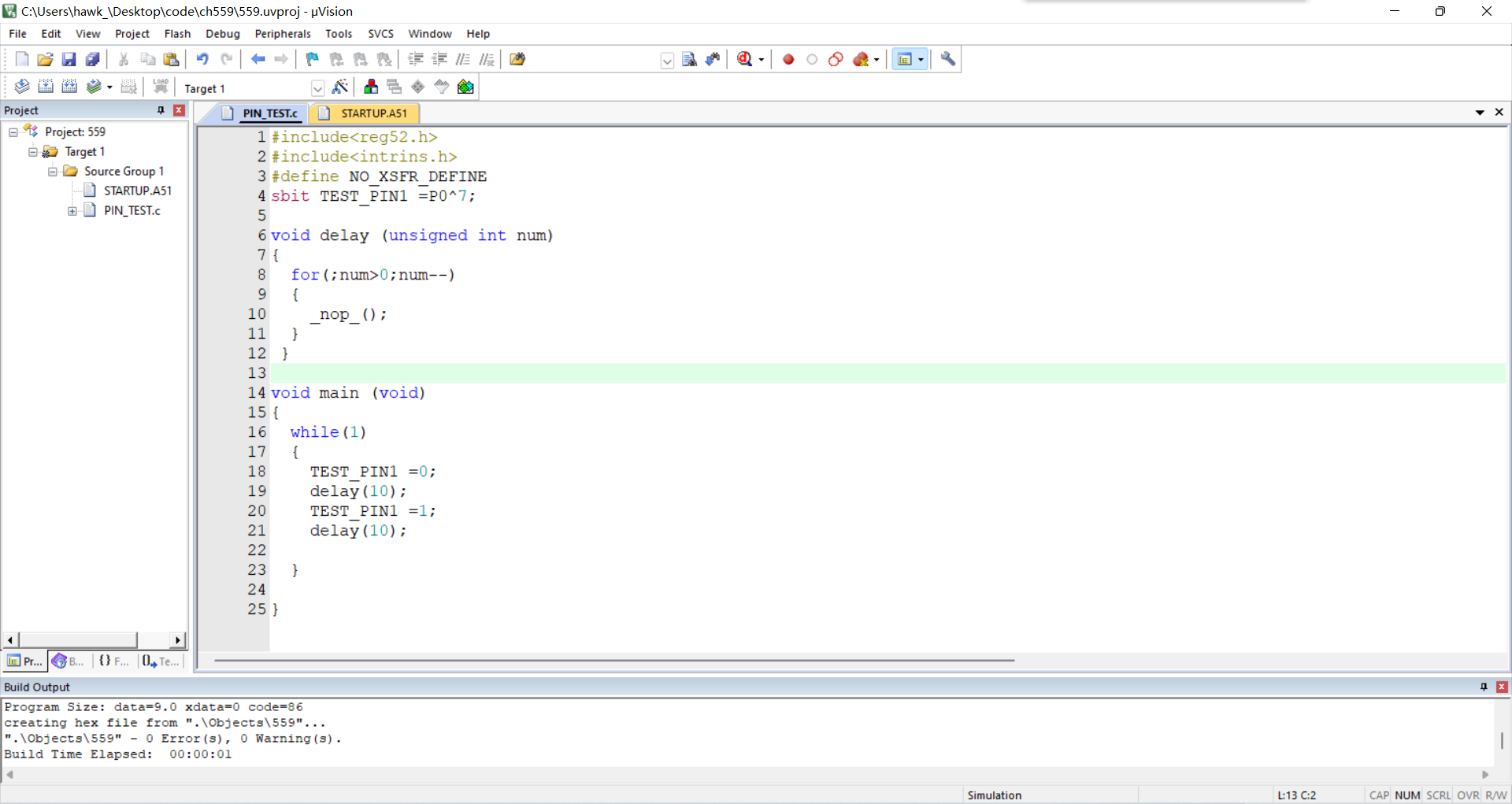Click the Build Output horizontal scrollbar right arrow
Viewport: 1512px width, 804px height.
(x=1486, y=775)
